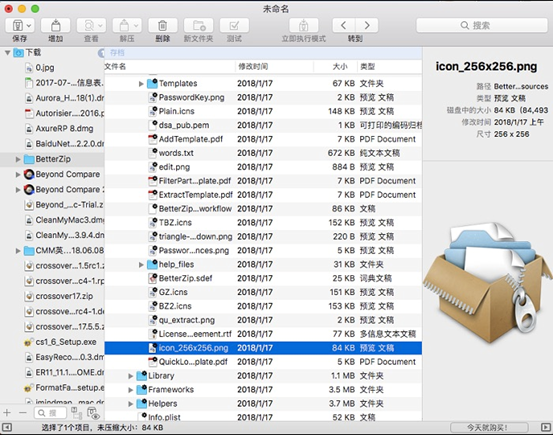Click the 测试 (Test) toolbar icon

pos(234,26)
